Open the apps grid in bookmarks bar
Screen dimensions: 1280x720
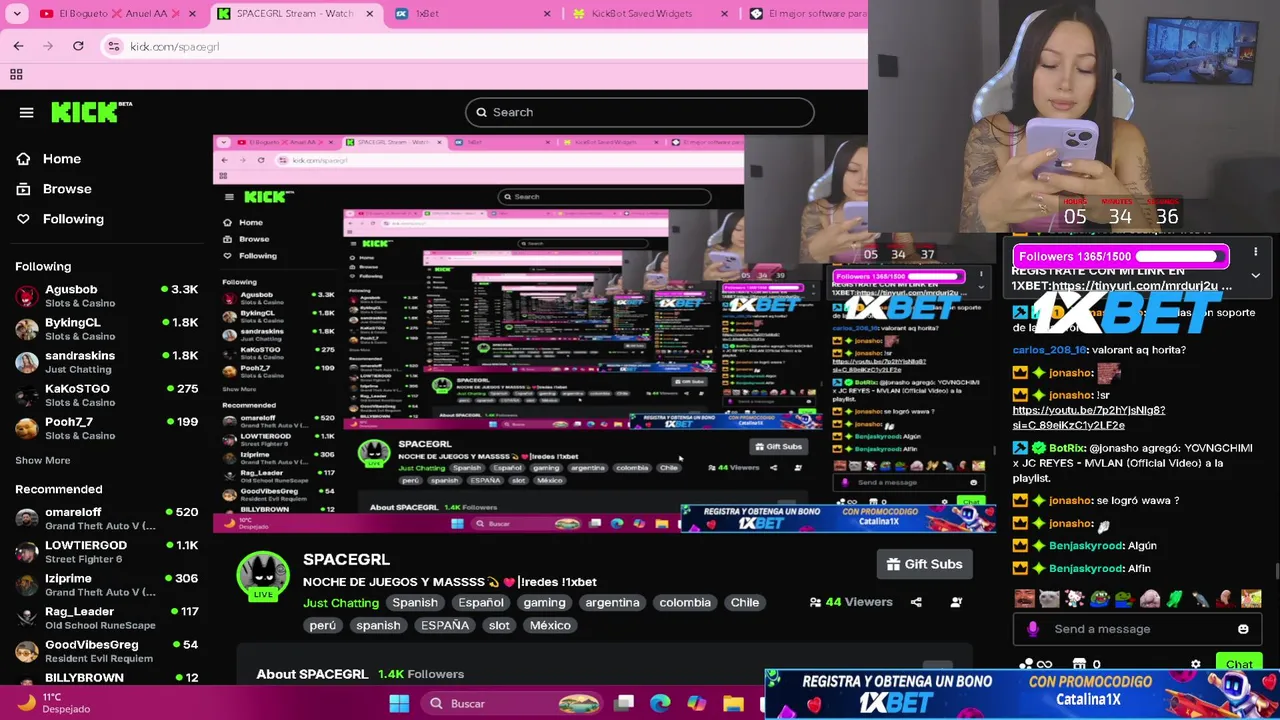(16, 74)
